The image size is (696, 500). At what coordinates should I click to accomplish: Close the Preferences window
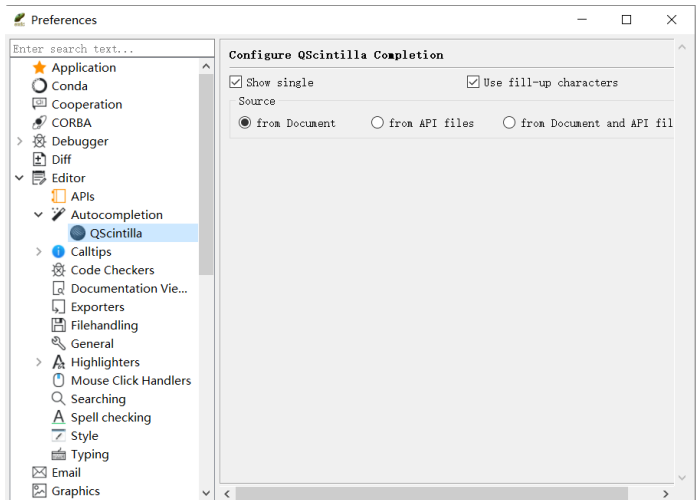point(671,20)
